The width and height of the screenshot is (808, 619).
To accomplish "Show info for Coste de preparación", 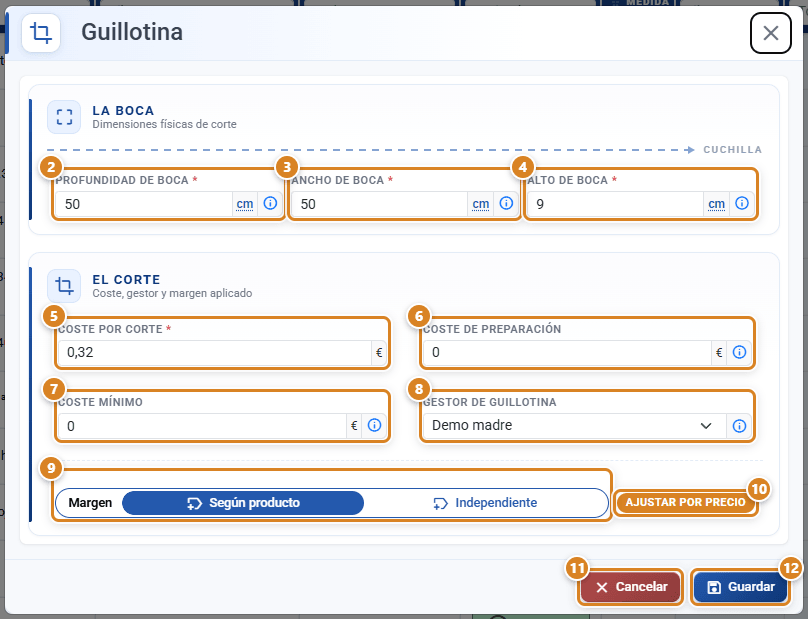I will point(739,353).
